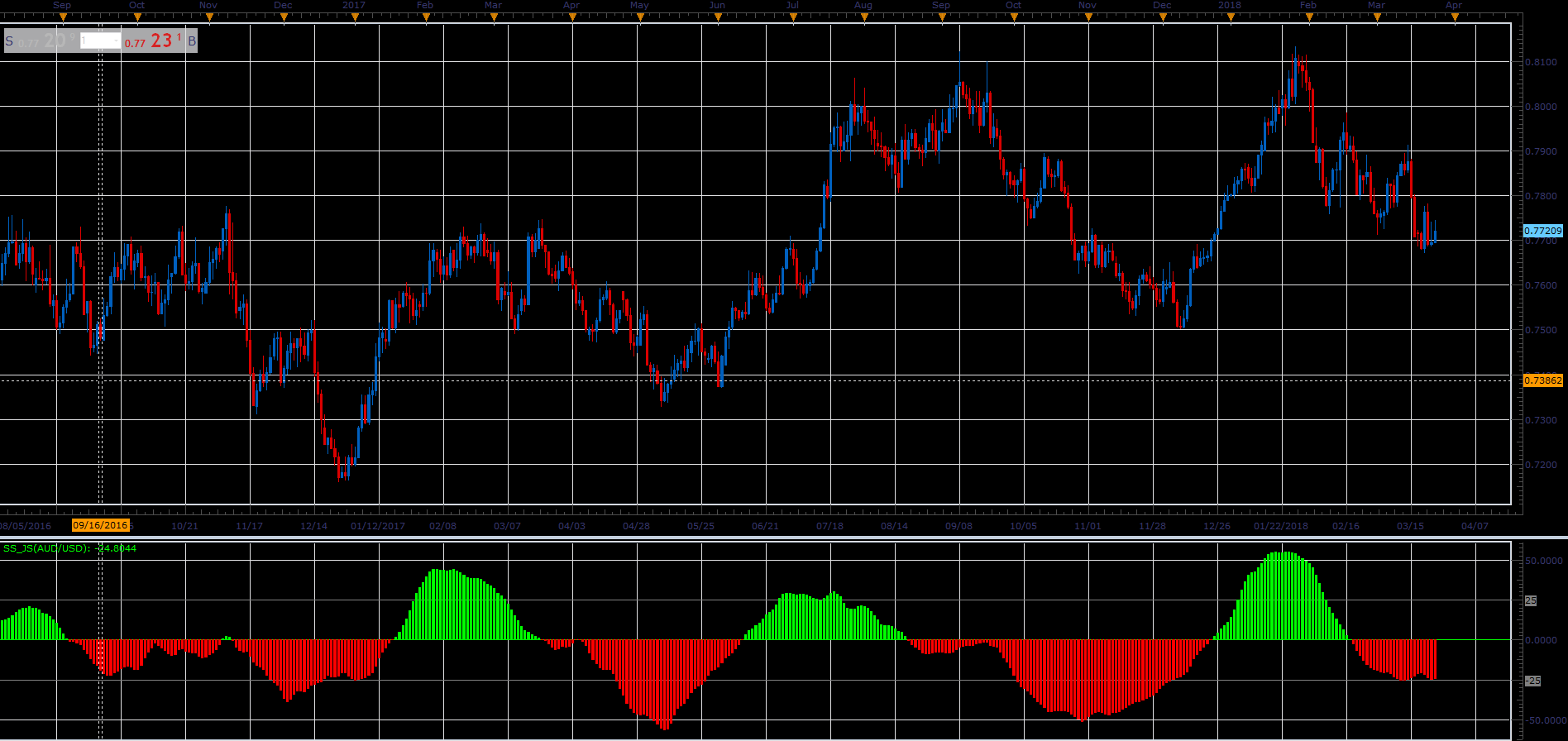
Task: Click the B buy button in trade widget
Action: click(x=192, y=41)
